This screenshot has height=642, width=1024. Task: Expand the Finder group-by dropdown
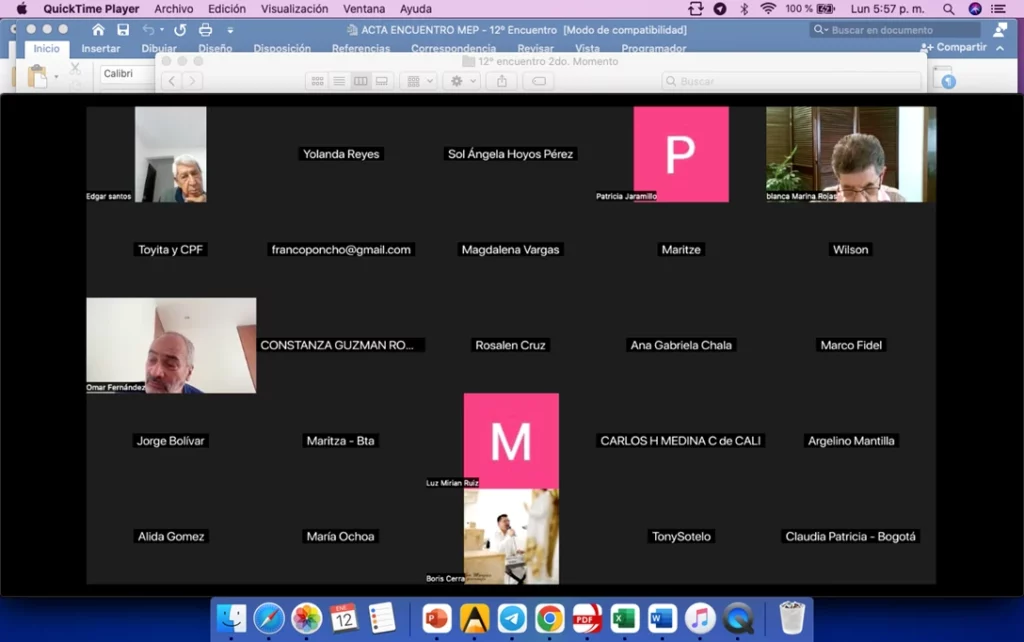pyautogui.click(x=418, y=81)
